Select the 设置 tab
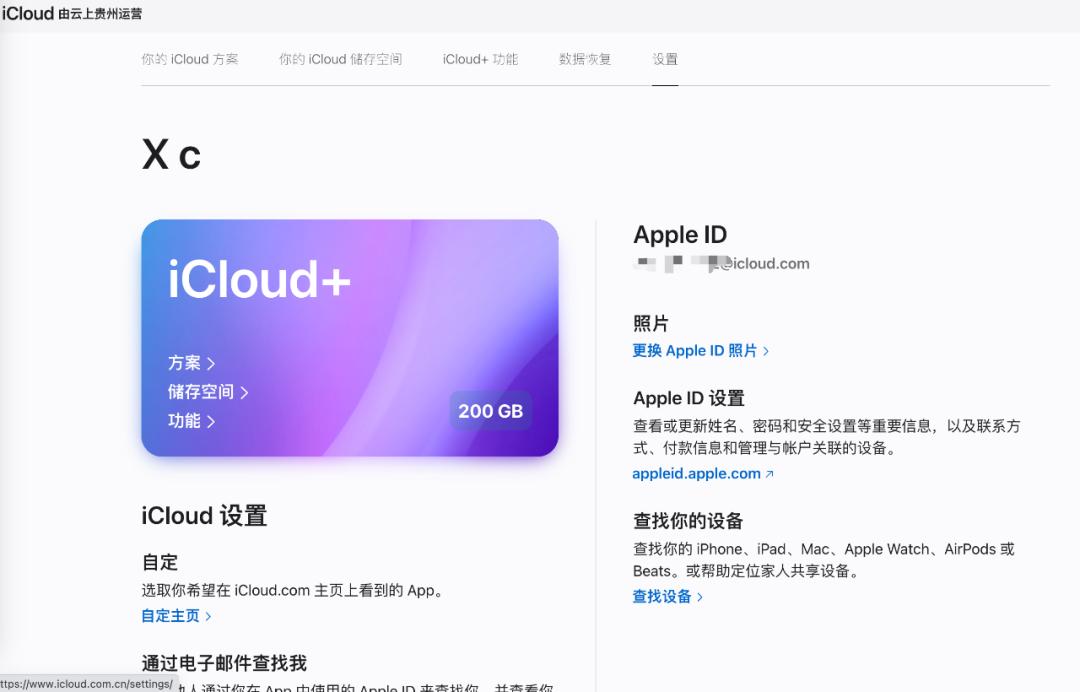The width and height of the screenshot is (1080, 692). [x=665, y=59]
